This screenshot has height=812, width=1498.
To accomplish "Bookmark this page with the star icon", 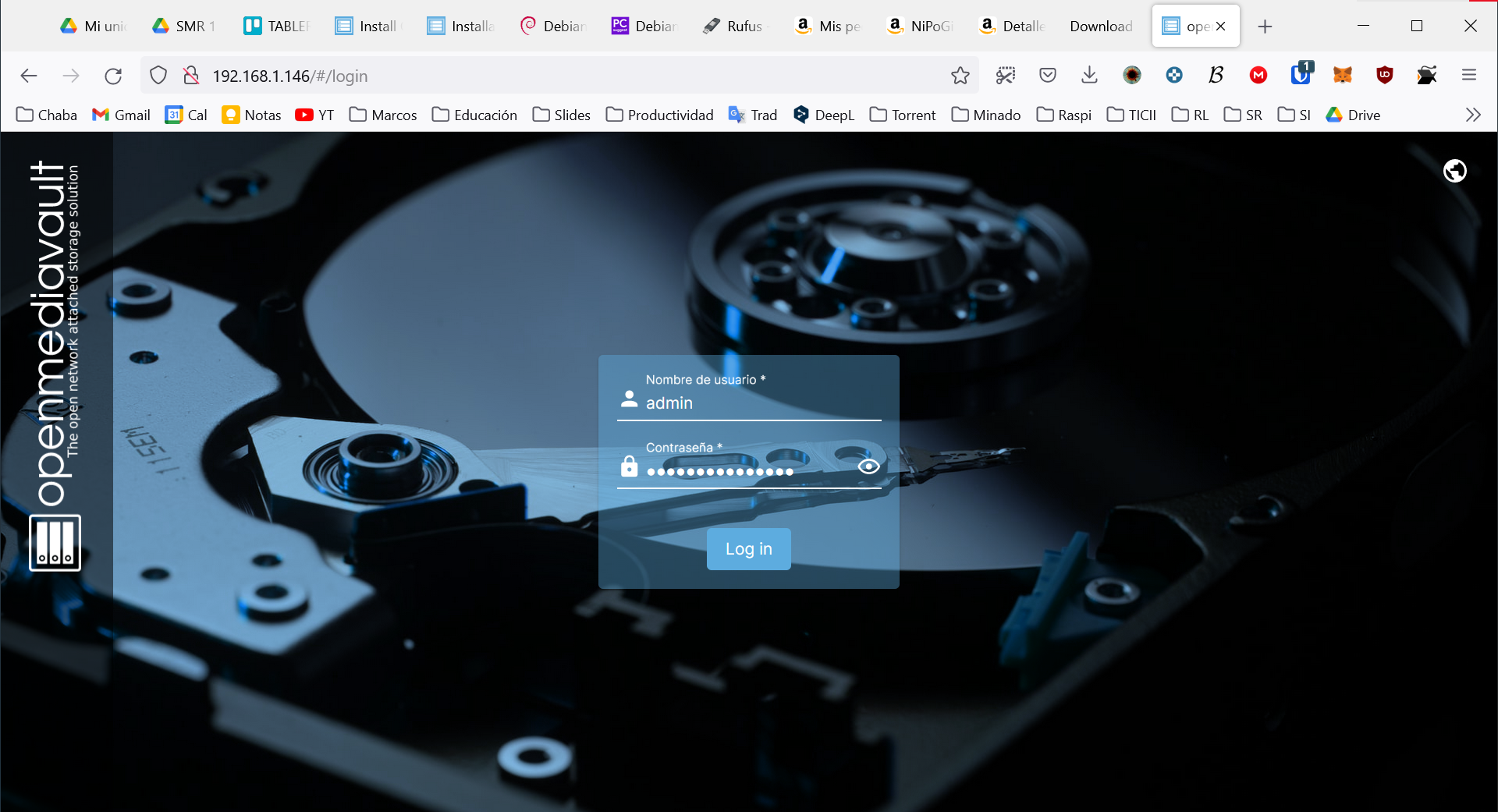I will [959, 76].
